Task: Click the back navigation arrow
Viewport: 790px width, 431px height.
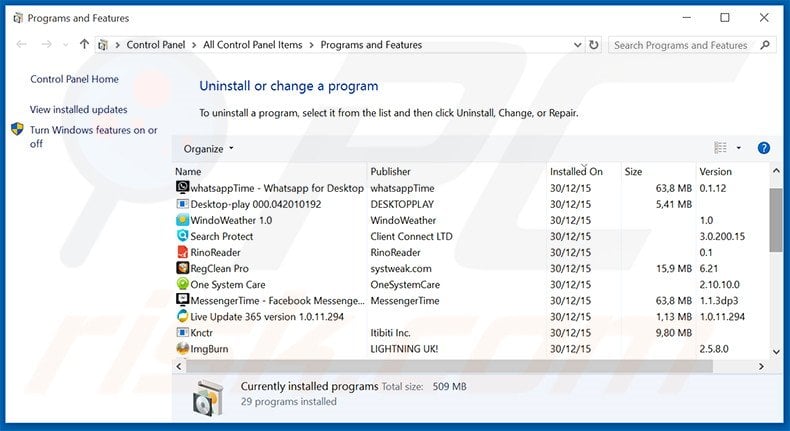Action: coord(22,44)
